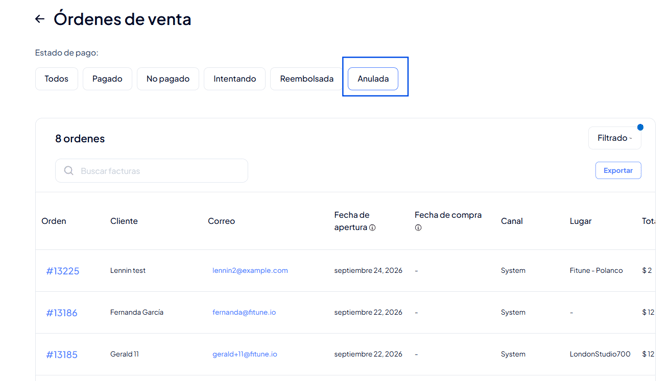Click System channel in the Lennin test row
The width and height of the screenshot is (670, 381).
pos(513,270)
